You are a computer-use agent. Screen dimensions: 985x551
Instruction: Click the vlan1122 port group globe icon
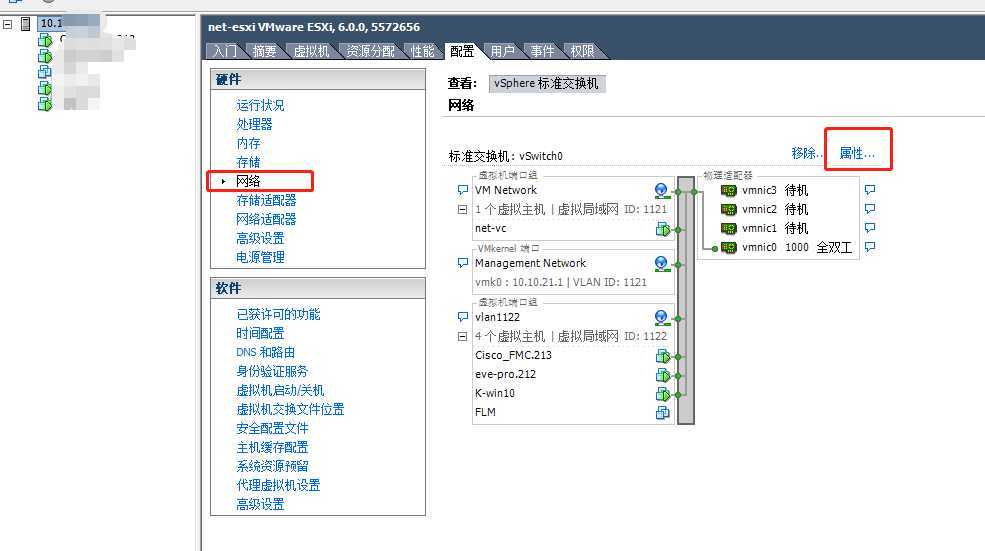[x=661, y=317]
